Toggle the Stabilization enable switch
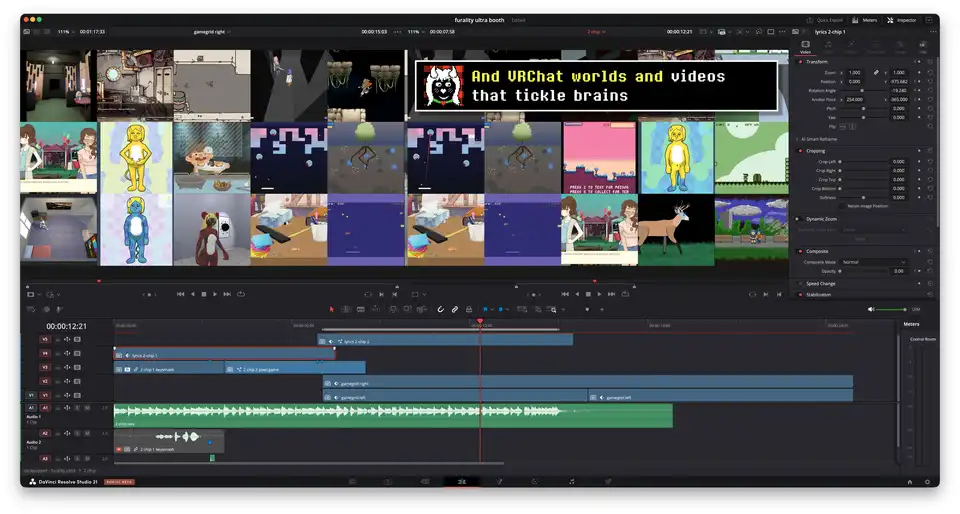This screenshot has width=960, height=514. 800,295
